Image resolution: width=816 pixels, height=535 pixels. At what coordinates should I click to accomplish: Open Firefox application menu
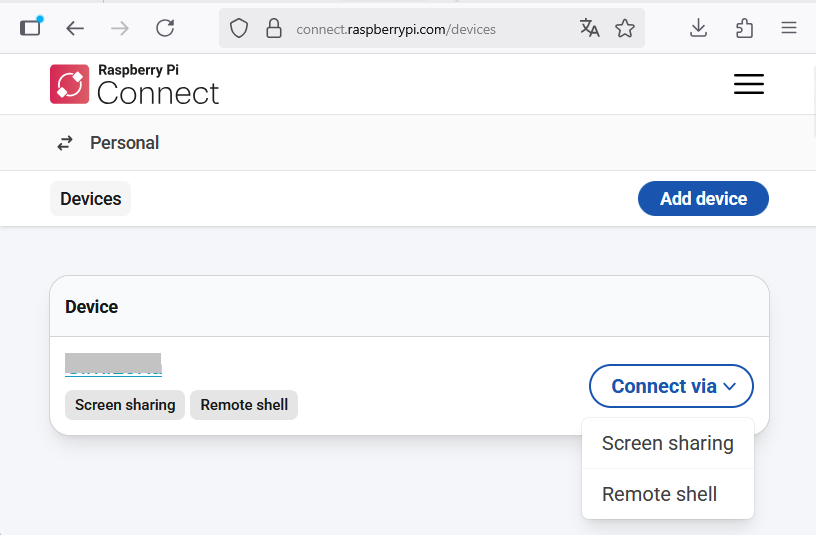tap(789, 28)
